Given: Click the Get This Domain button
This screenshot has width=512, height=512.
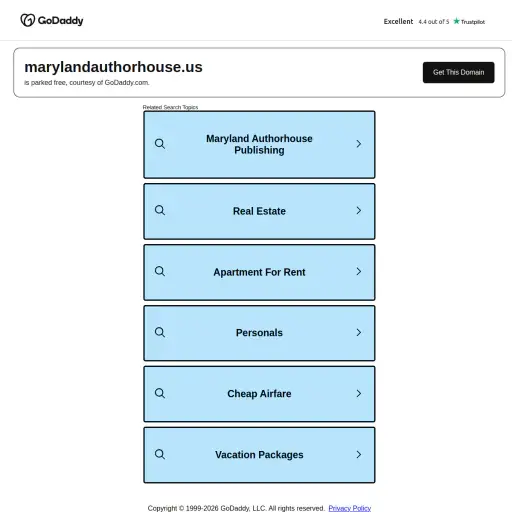Looking at the screenshot, I should point(458,72).
